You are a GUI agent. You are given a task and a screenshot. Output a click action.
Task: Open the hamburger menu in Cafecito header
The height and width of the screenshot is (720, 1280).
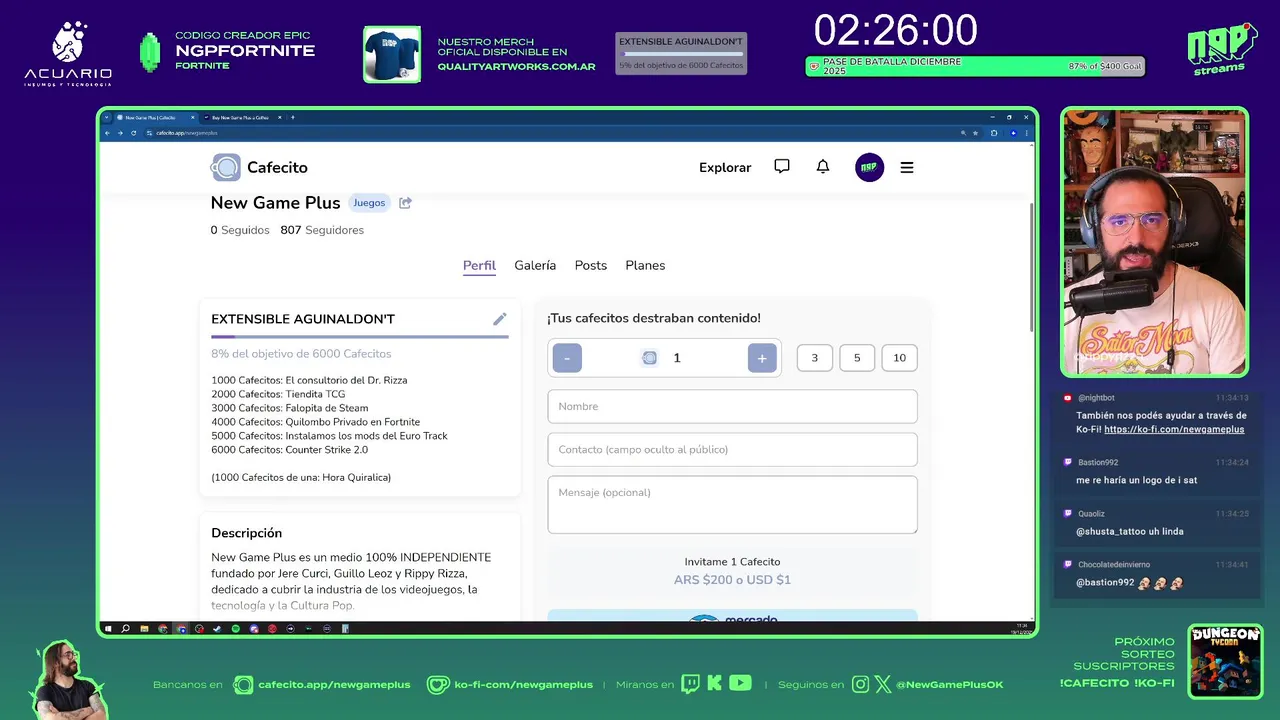(907, 167)
